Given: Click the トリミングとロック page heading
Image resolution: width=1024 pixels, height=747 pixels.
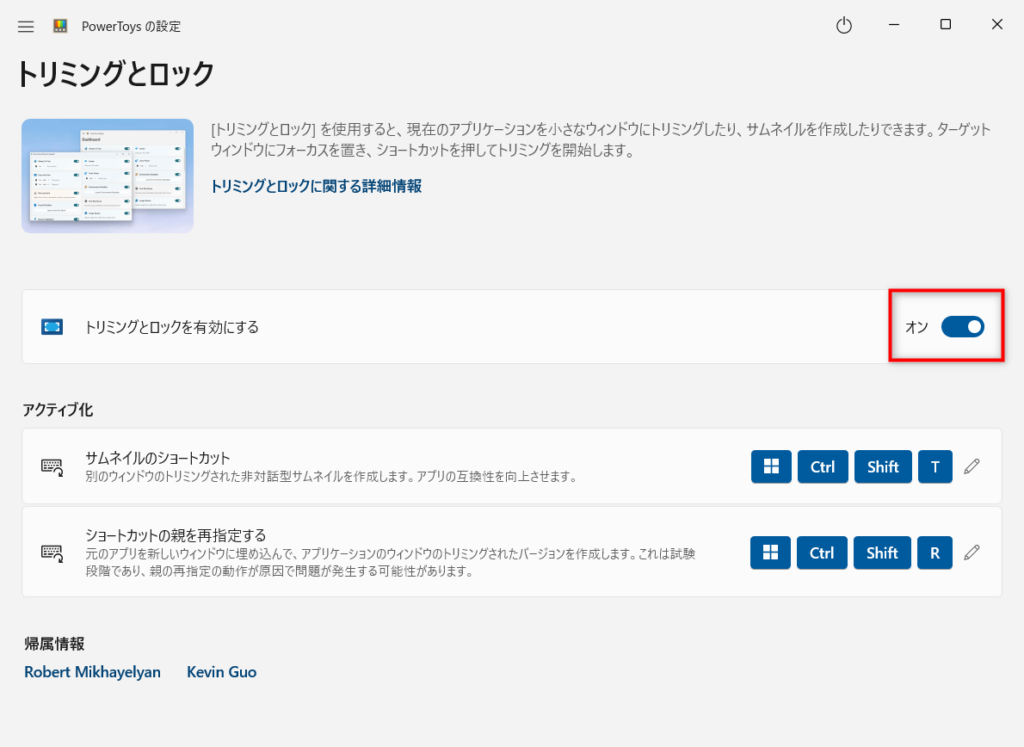Looking at the screenshot, I should pos(116,73).
